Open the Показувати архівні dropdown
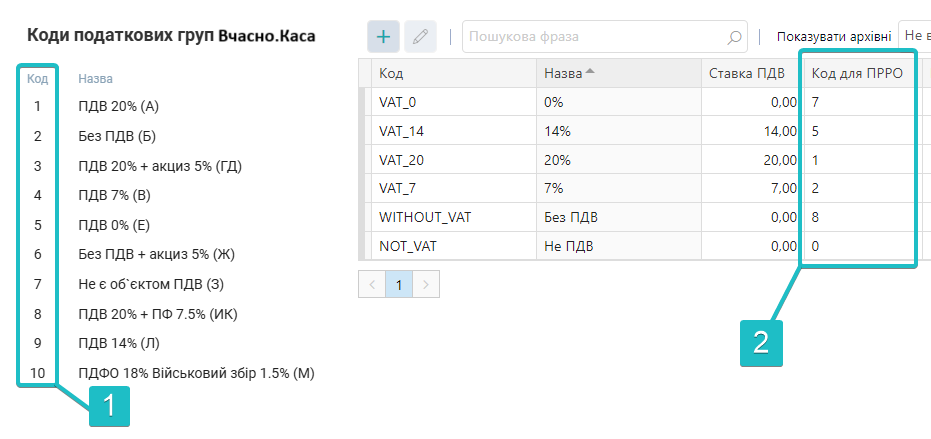Screen dimensions: 931x439 (914, 37)
